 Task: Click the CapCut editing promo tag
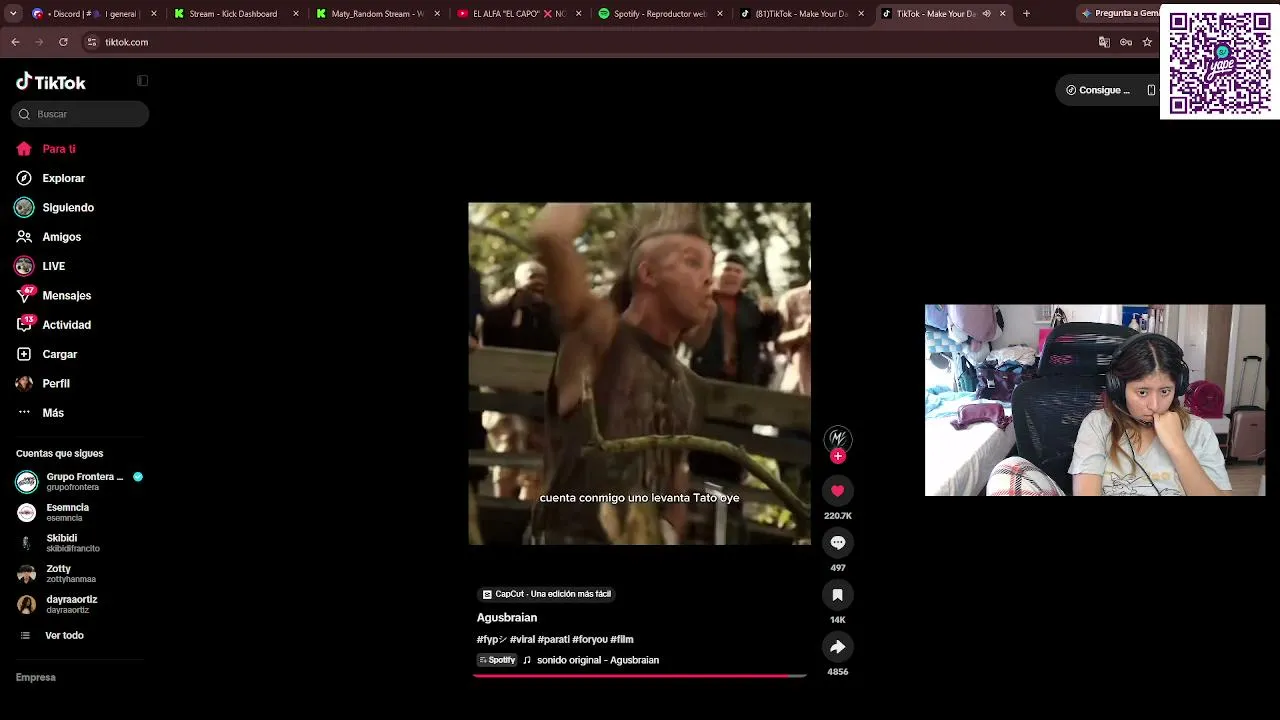point(546,594)
